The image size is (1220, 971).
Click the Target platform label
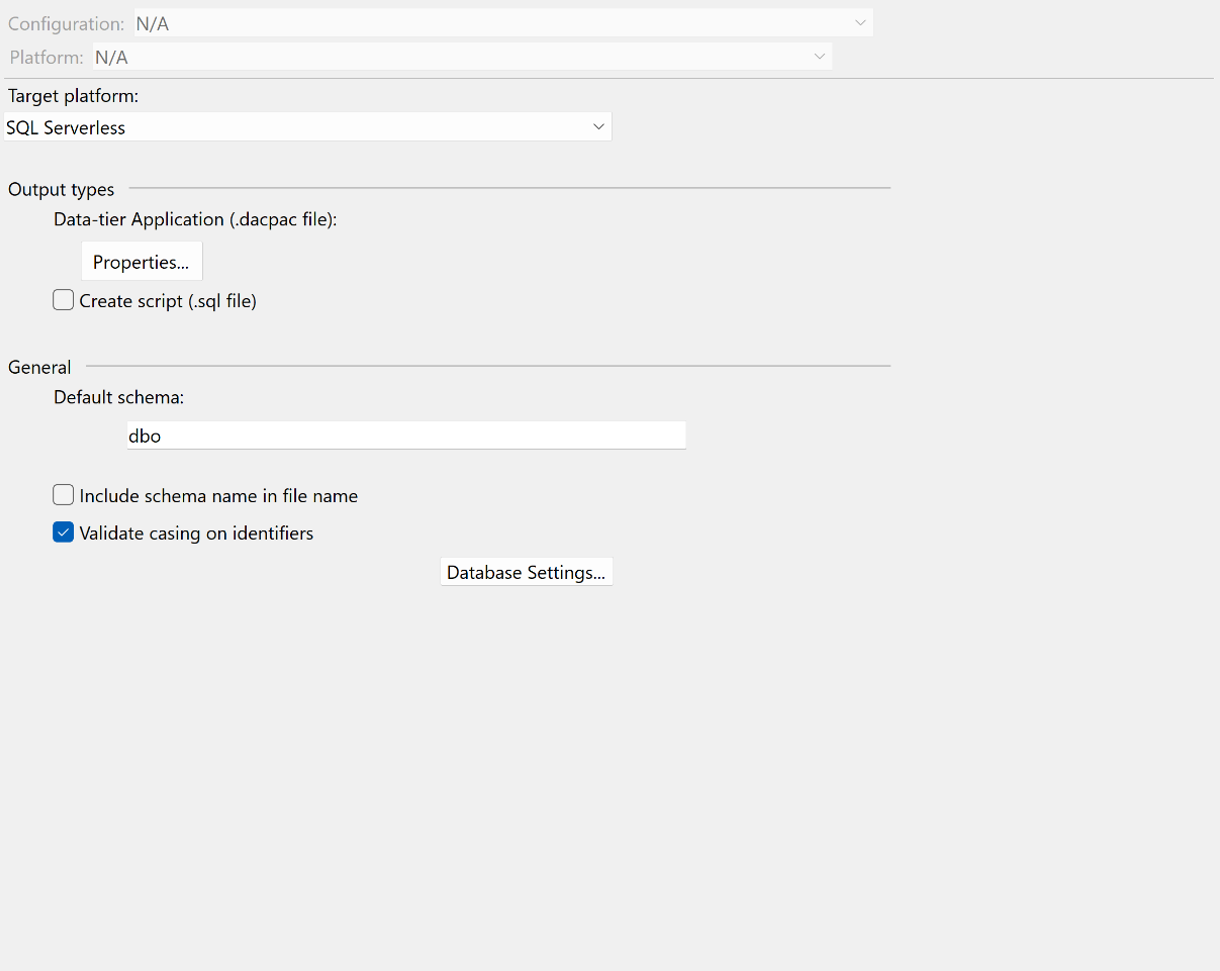(x=73, y=96)
